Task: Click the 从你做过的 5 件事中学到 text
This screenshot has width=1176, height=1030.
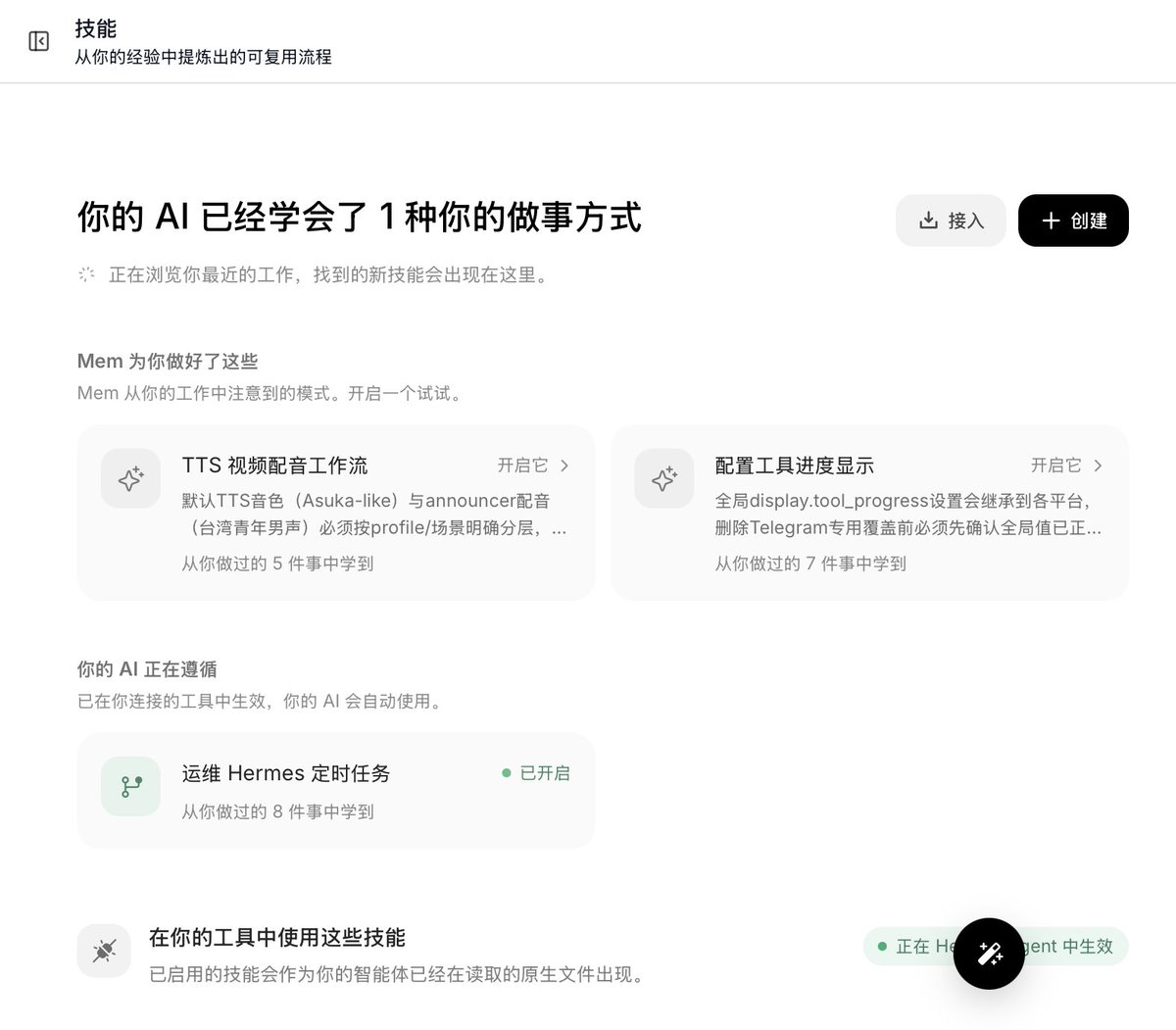Action: point(277,564)
